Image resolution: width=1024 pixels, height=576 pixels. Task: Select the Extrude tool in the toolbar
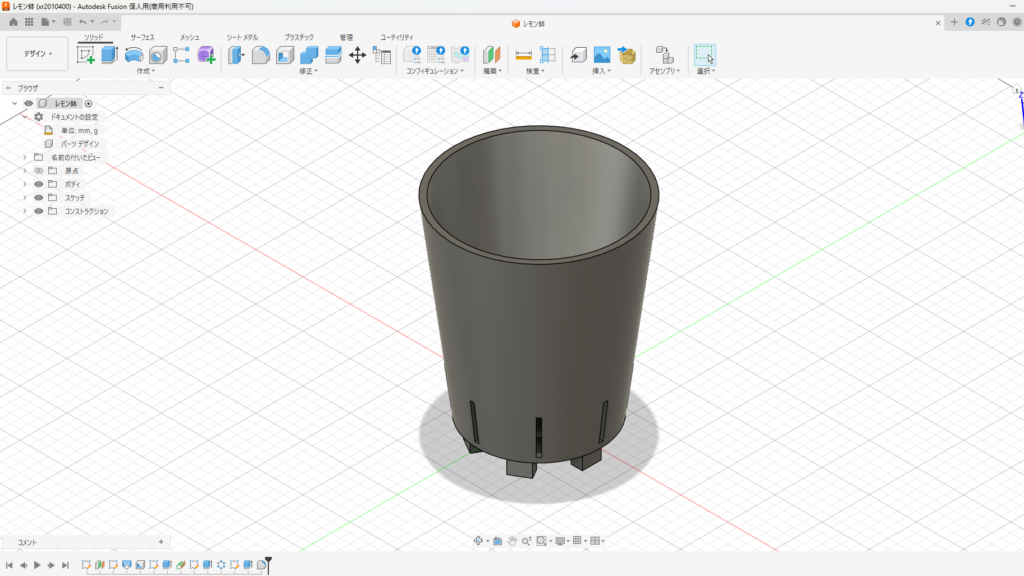pyautogui.click(x=109, y=55)
